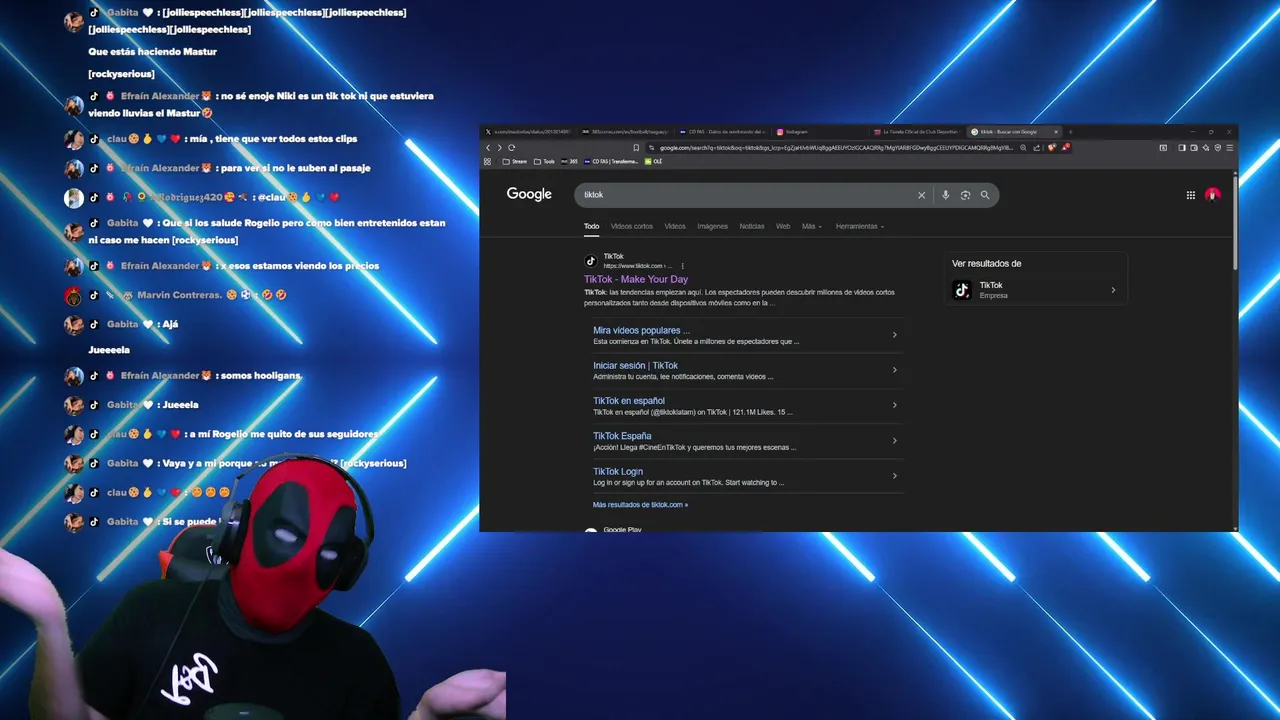1280x720 pixels.
Task: Open the OLÉ bookmark
Action: 653,161
